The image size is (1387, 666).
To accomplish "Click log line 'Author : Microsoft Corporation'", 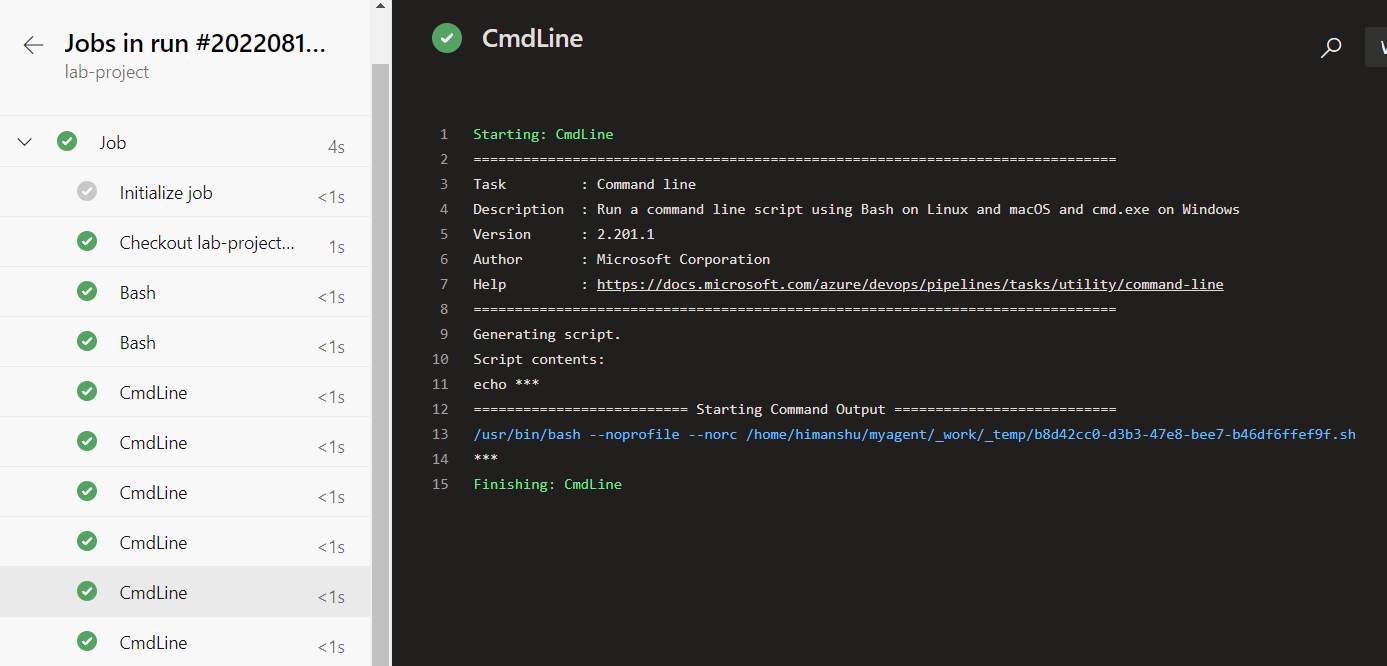I will [x=621, y=259].
